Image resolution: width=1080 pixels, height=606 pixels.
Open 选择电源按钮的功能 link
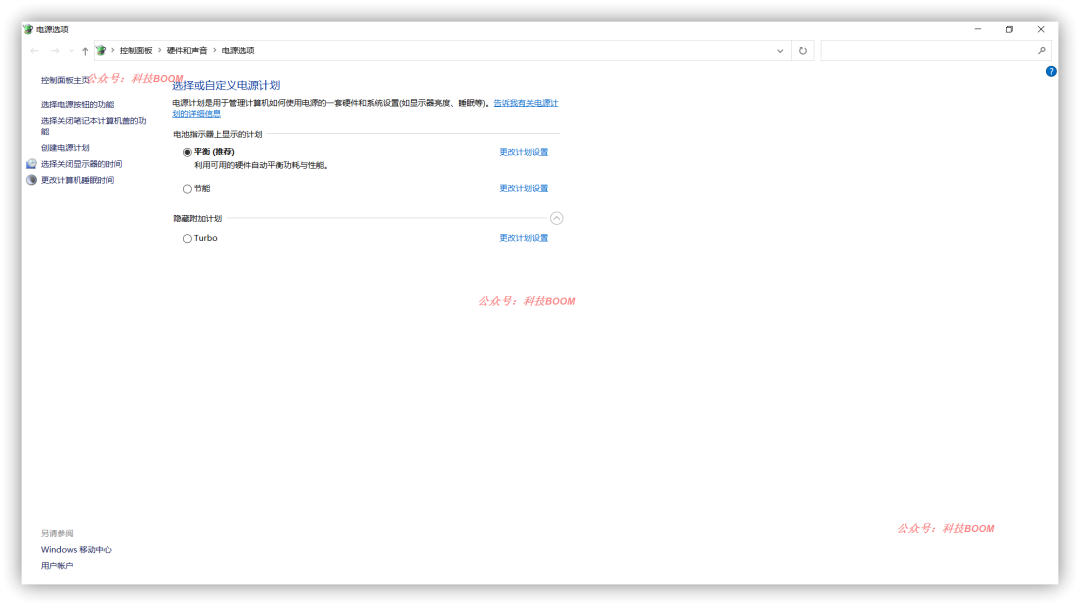click(x=77, y=105)
